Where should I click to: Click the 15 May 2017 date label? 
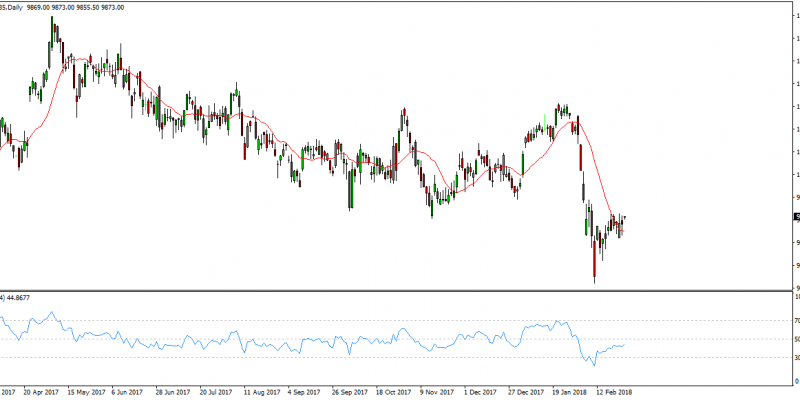pos(87,393)
